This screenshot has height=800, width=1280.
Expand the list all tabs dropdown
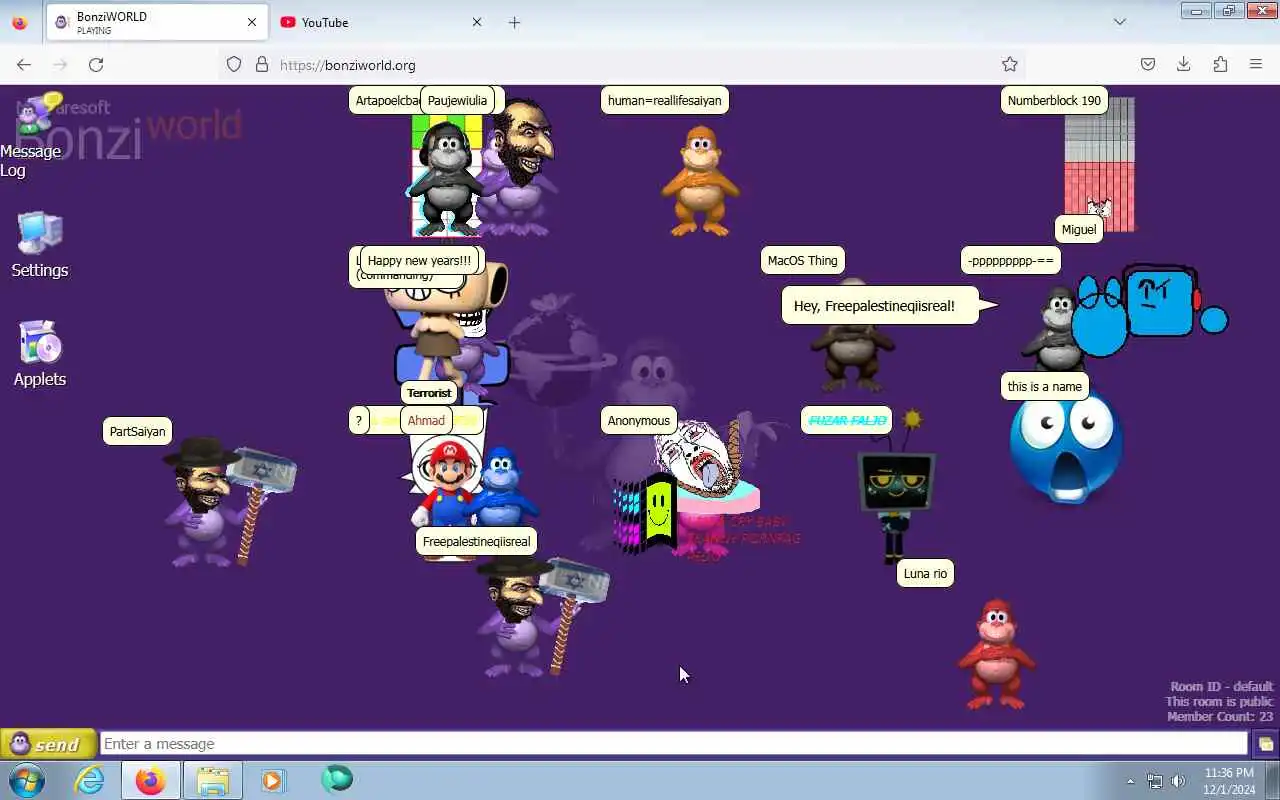[1120, 22]
